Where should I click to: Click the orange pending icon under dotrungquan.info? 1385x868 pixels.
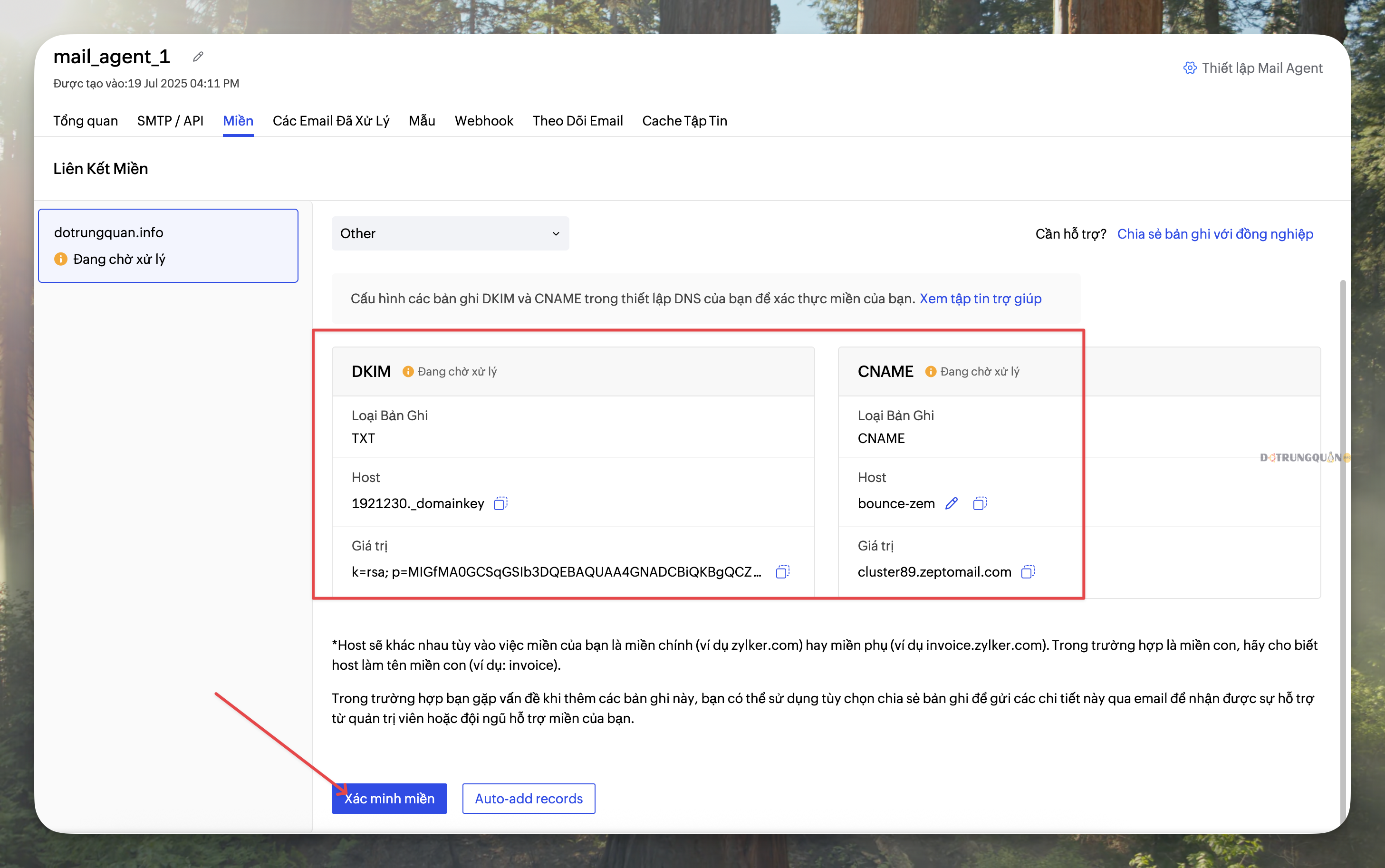coord(61,259)
